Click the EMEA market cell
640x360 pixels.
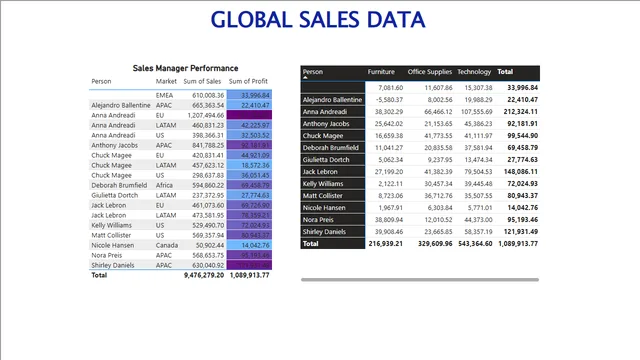(x=164, y=95)
